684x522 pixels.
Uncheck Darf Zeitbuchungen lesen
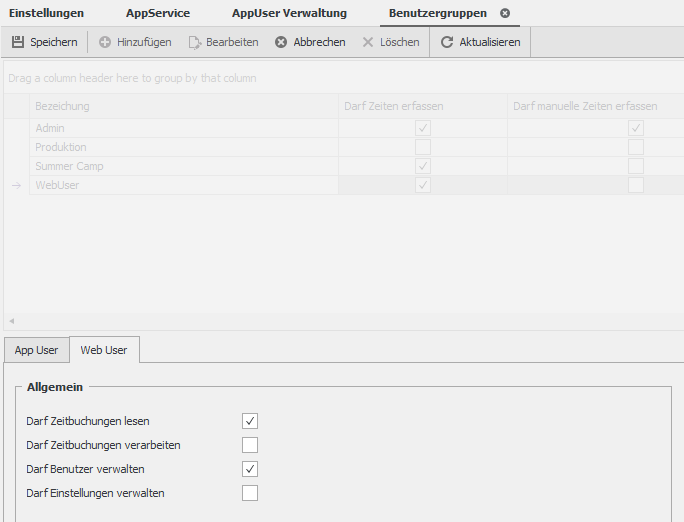click(250, 421)
